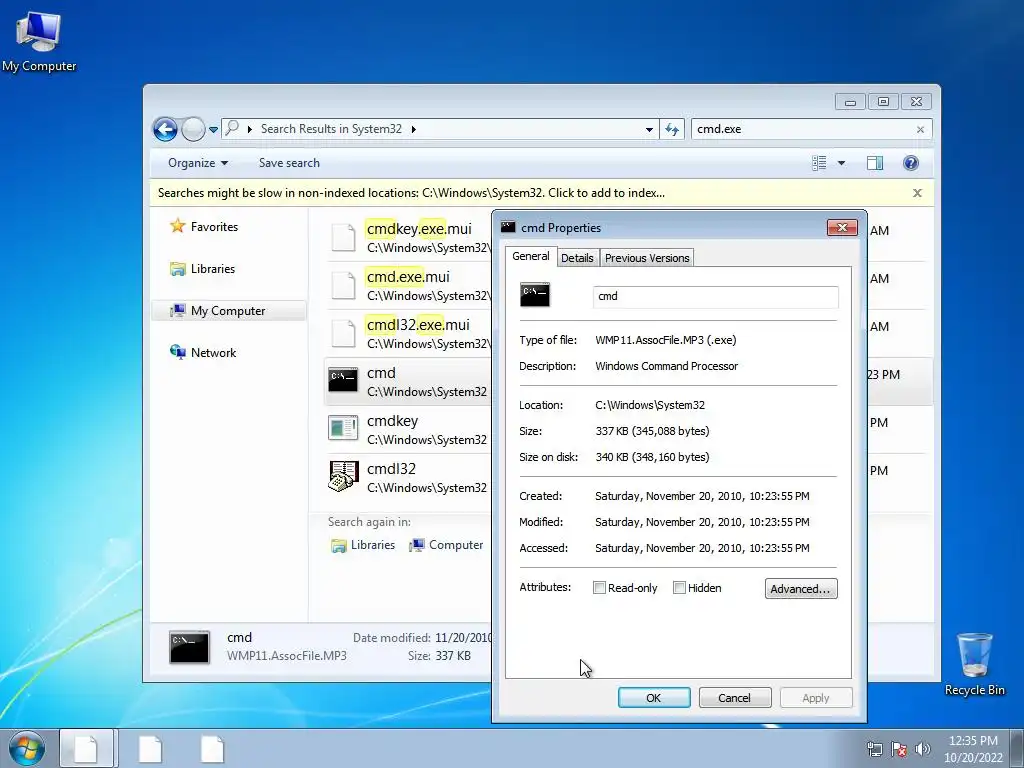Click the address bar search magnifier icon
The height and width of the screenshot is (768, 1024).
click(x=232, y=129)
